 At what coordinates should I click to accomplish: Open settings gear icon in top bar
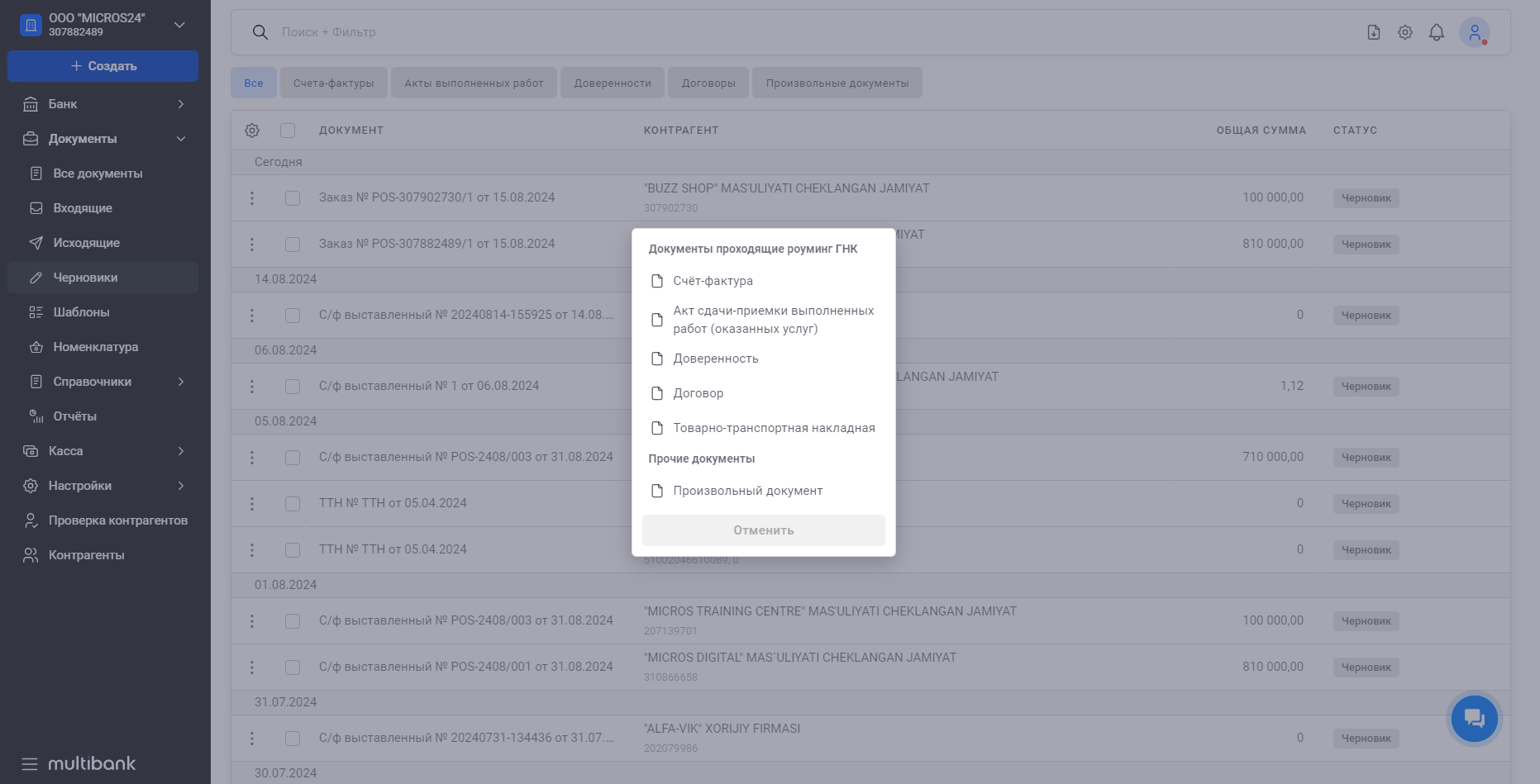[x=1404, y=32]
